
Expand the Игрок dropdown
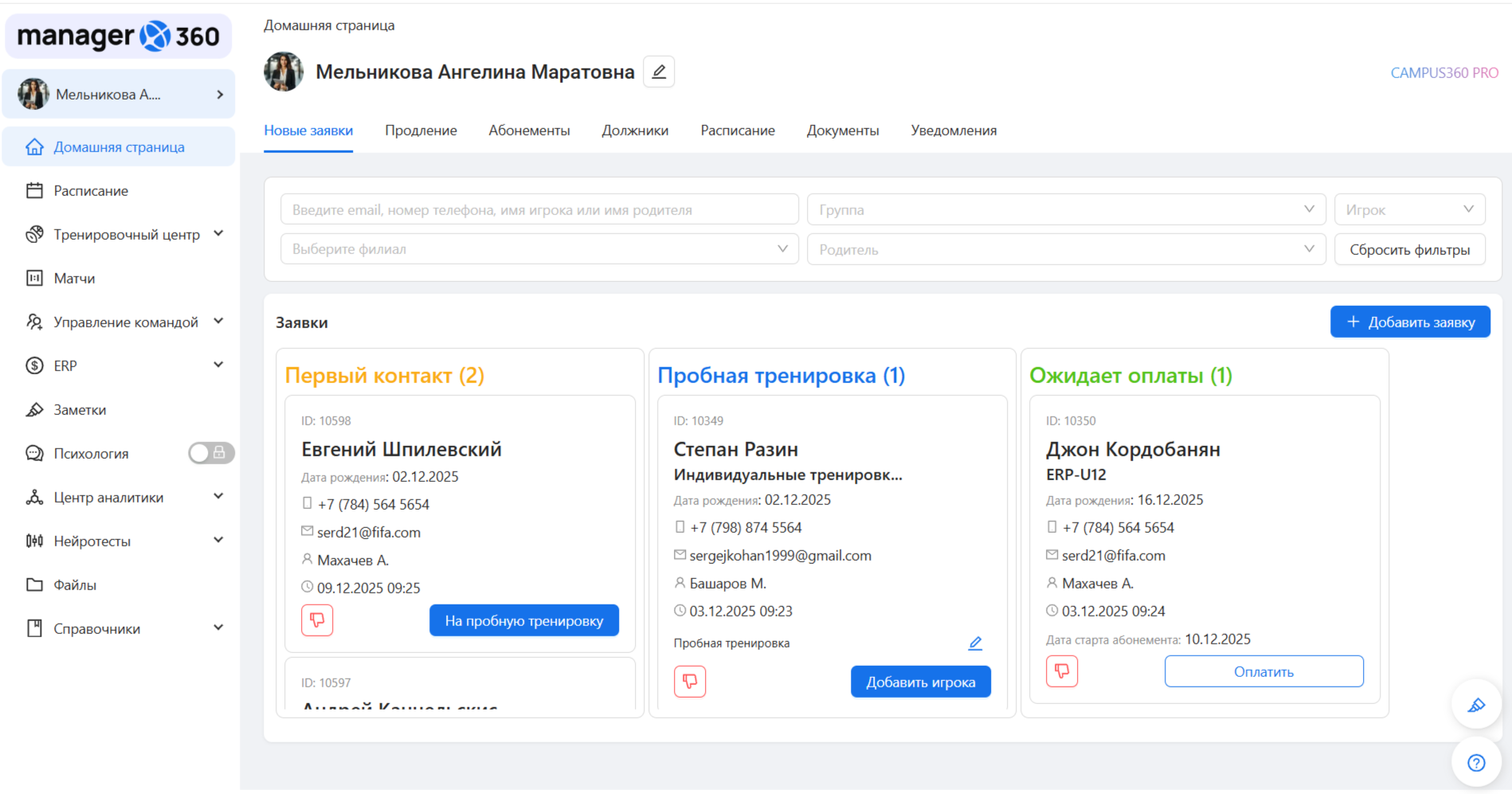tap(1410, 209)
